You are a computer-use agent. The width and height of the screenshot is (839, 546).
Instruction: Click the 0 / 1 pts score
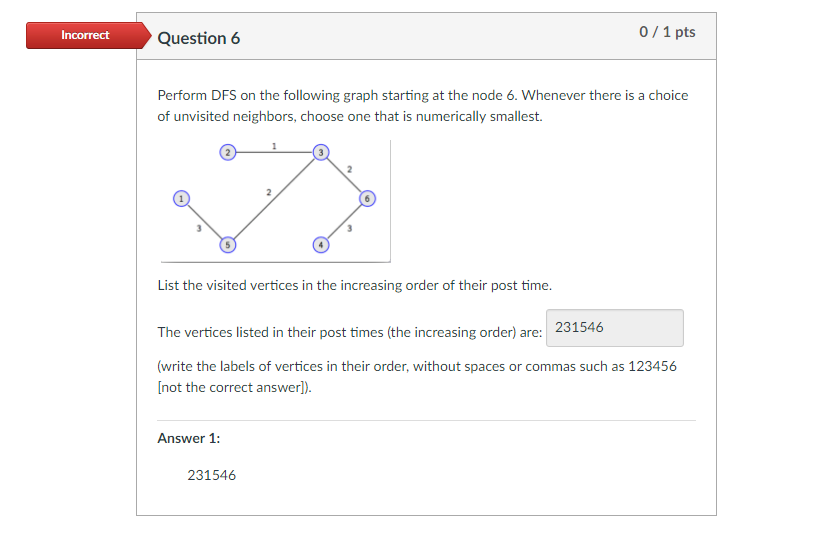point(667,32)
